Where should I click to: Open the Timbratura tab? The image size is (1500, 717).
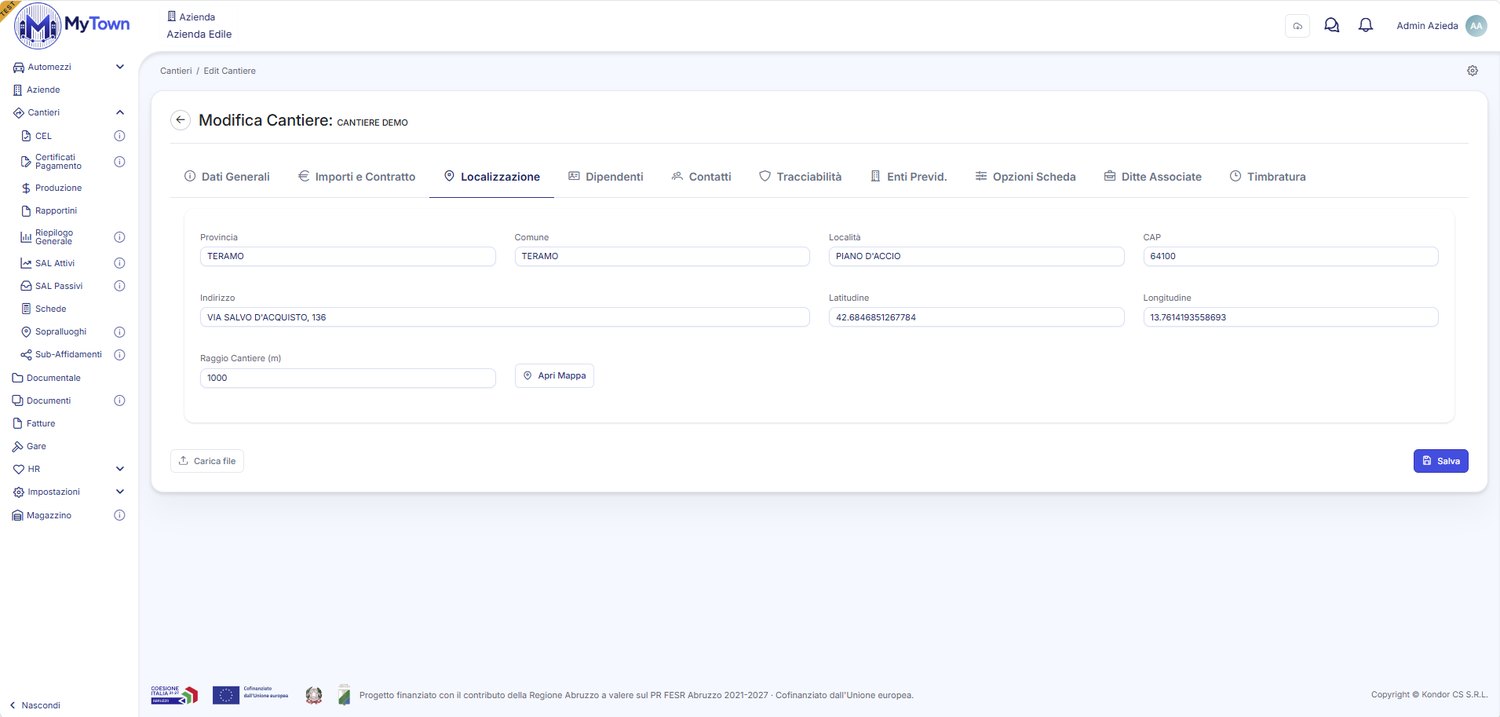1267,177
